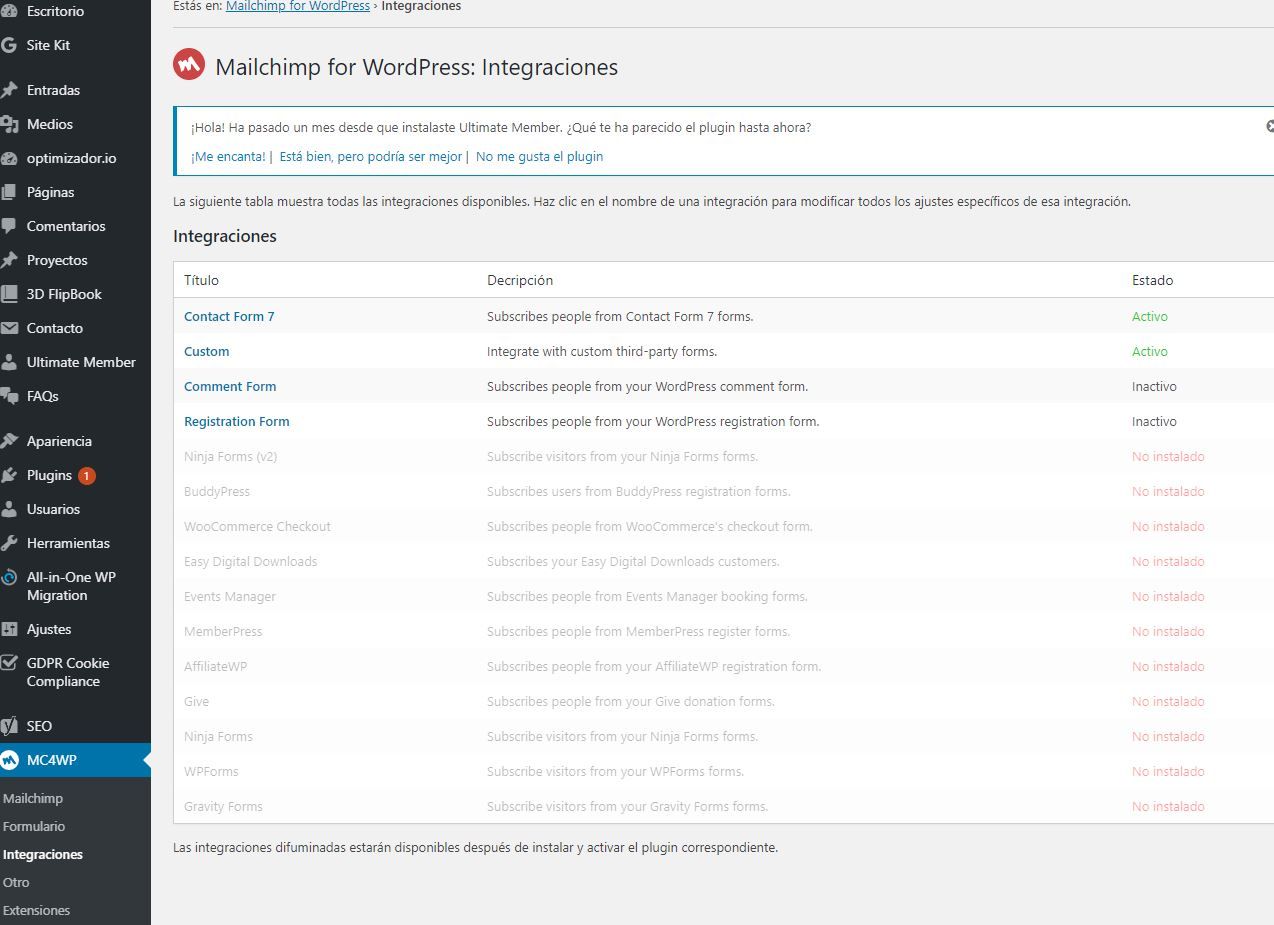This screenshot has height=925, width=1274.
Task: Click Activo status of Contact Form 7
Action: click(x=1150, y=316)
